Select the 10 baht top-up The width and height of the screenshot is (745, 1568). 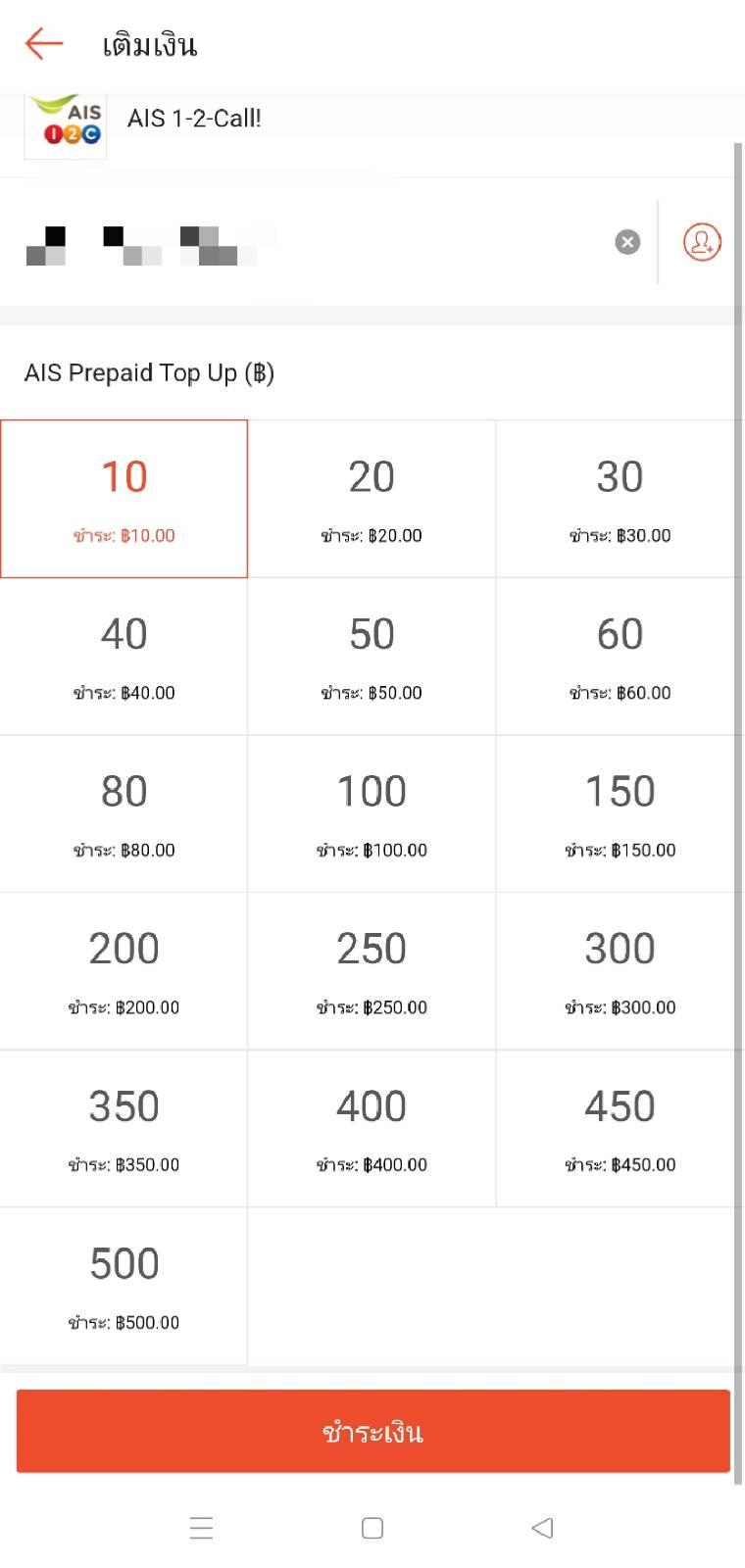tap(124, 499)
